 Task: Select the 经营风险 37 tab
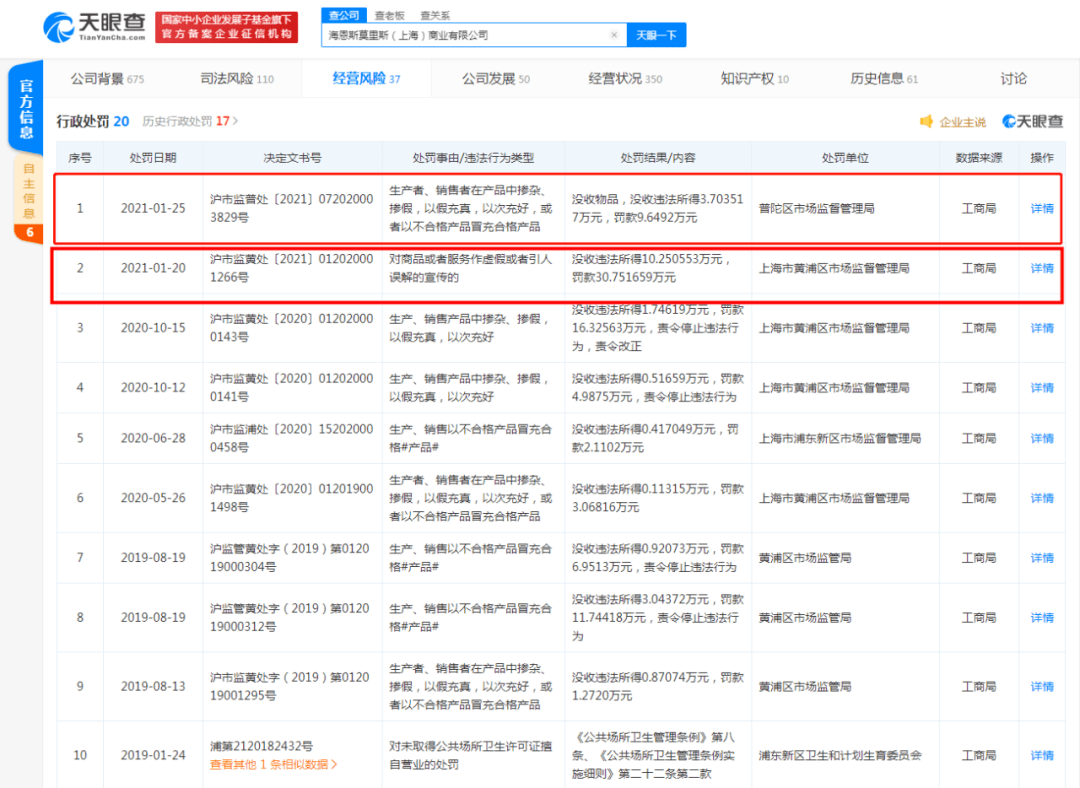366,79
